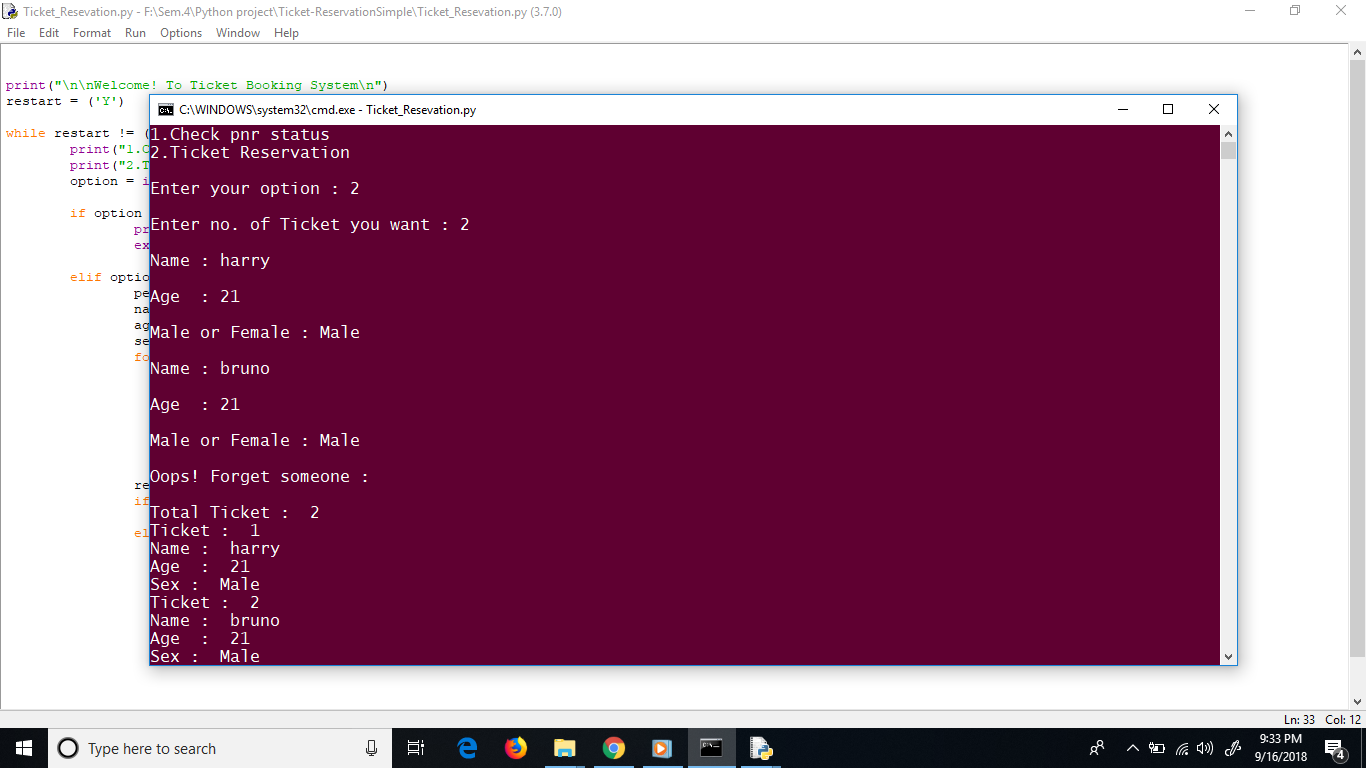Image resolution: width=1366 pixels, height=768 pixels.
Task: Click the code line 'restart = ('Y')' in IDLE
Action: (x=65, y=101)
